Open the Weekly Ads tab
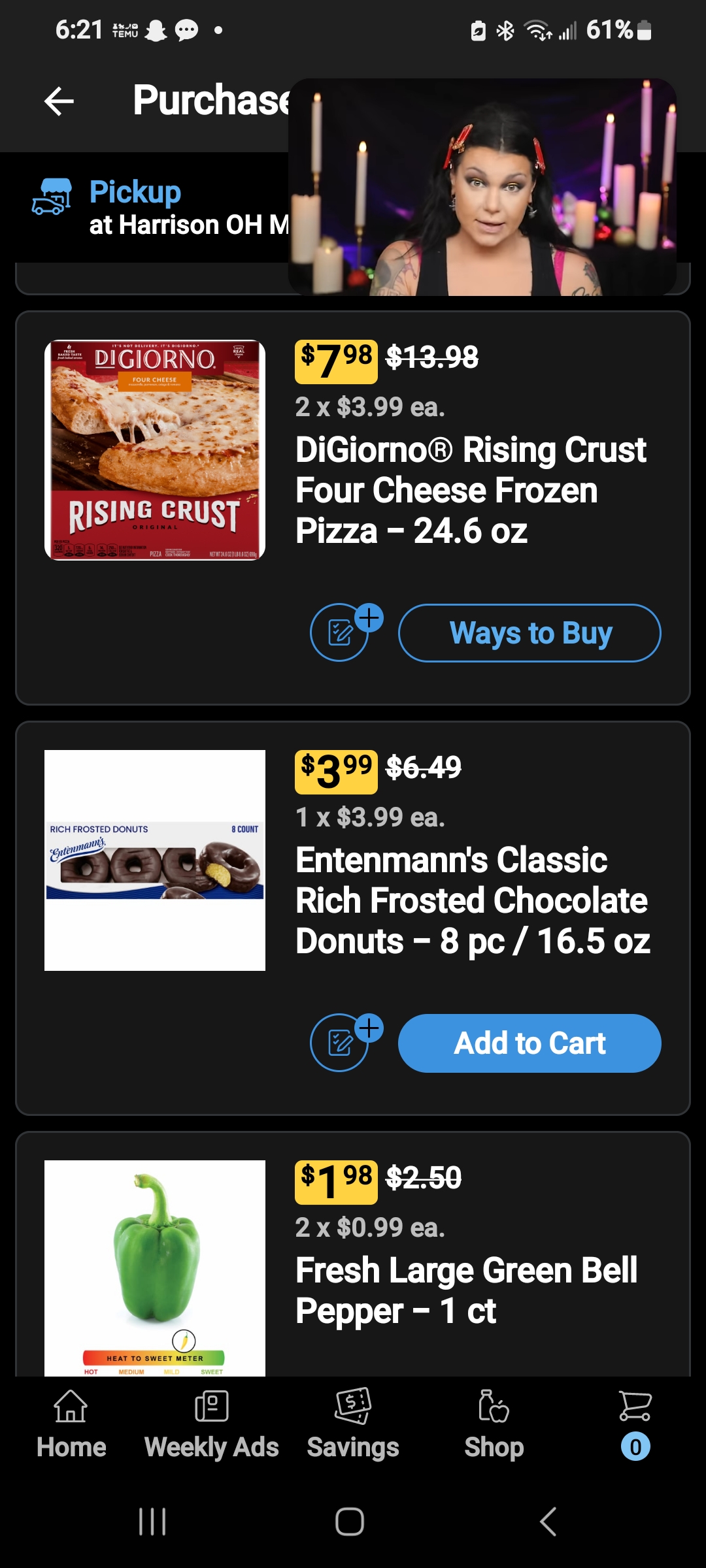Viewport: 706px width, 1568px height. tap(211, 1424)
